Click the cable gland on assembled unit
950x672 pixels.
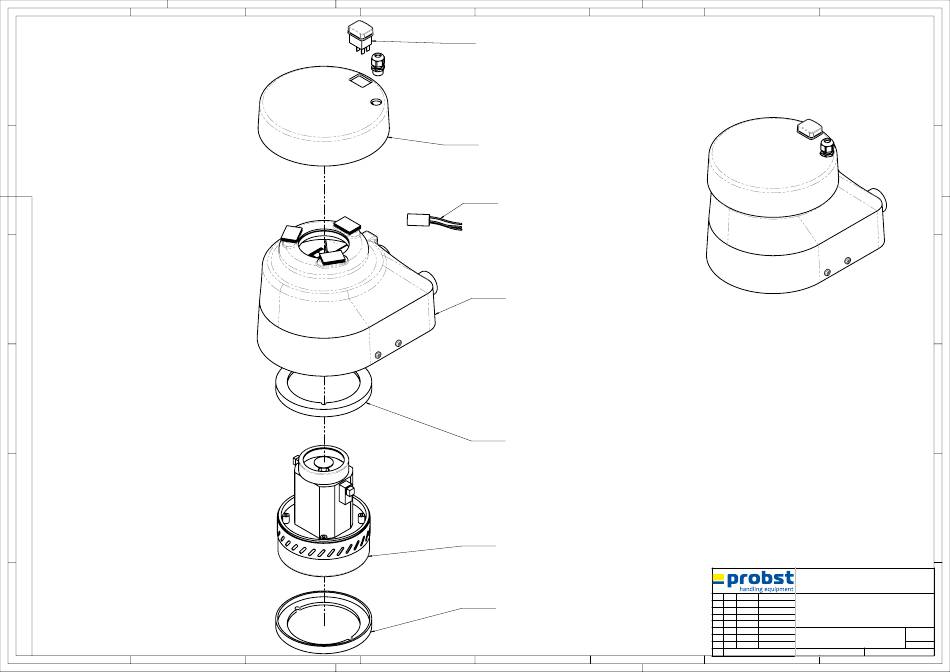[828, 149]
